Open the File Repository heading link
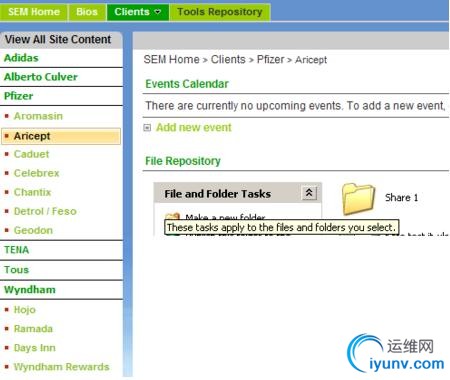This screenshot has width=450, height=380. coord(183,161)
